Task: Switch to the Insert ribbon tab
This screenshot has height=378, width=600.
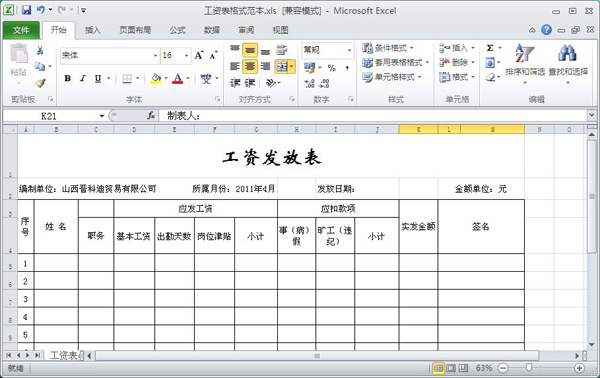Action: tap(93, 30)
